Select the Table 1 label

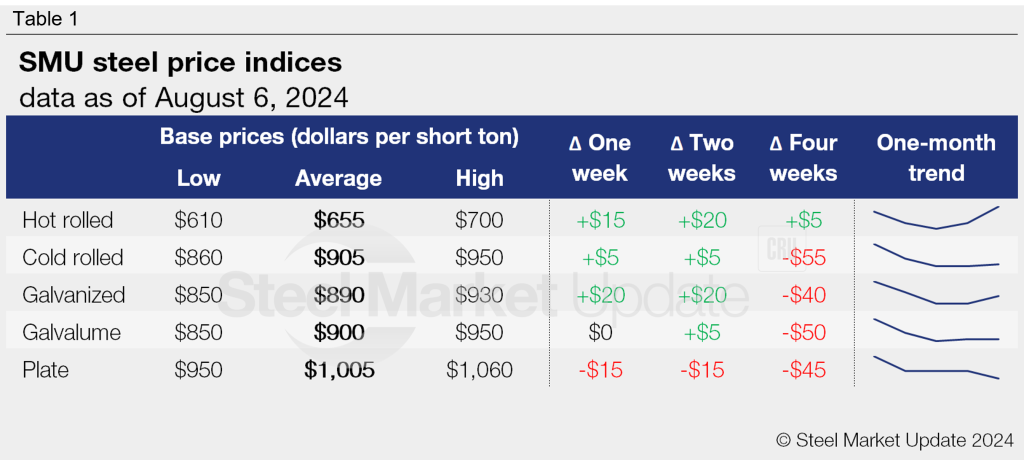pos(47,19)
